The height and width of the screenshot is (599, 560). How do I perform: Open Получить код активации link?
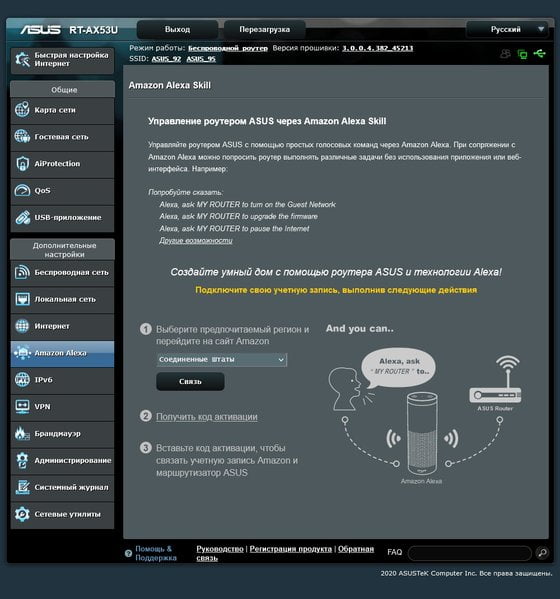[207, 417]
